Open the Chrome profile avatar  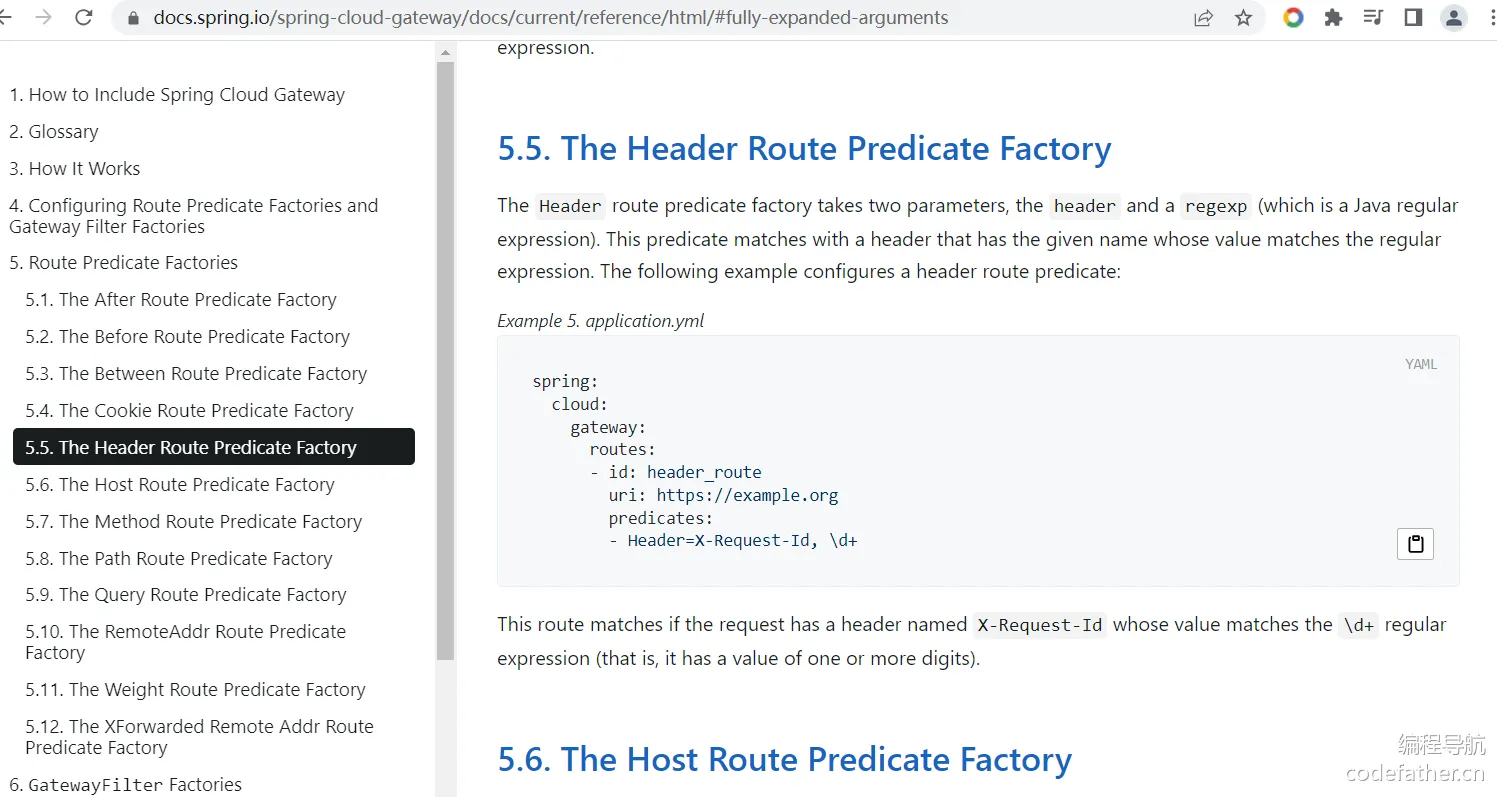pyautogui.click(x=1453, y=18)
